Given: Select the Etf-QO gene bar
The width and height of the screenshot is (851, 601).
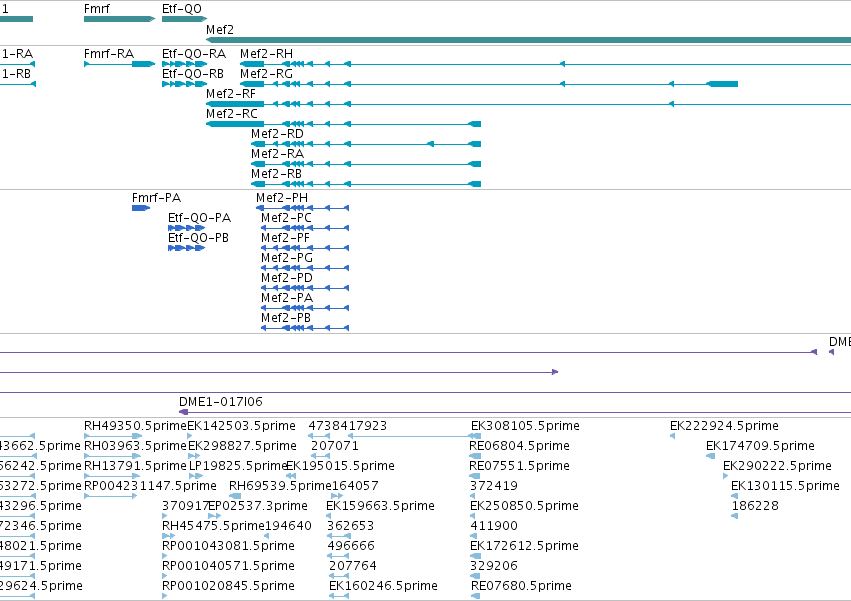Looking at the screenshot, I should coord(185,19).
